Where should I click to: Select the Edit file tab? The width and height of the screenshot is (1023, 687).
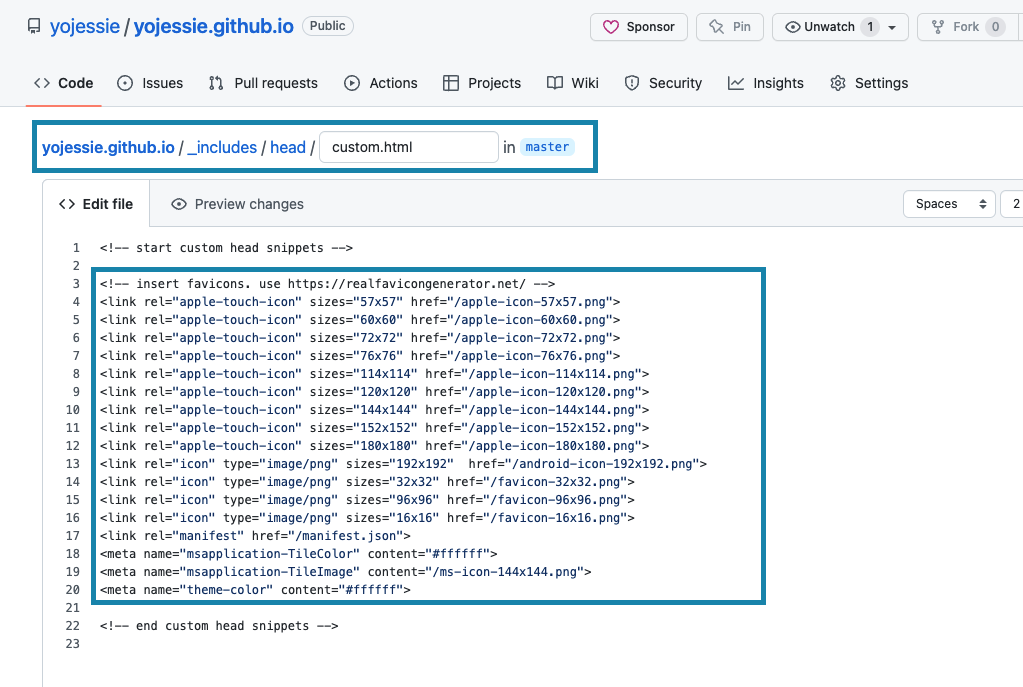96,204
